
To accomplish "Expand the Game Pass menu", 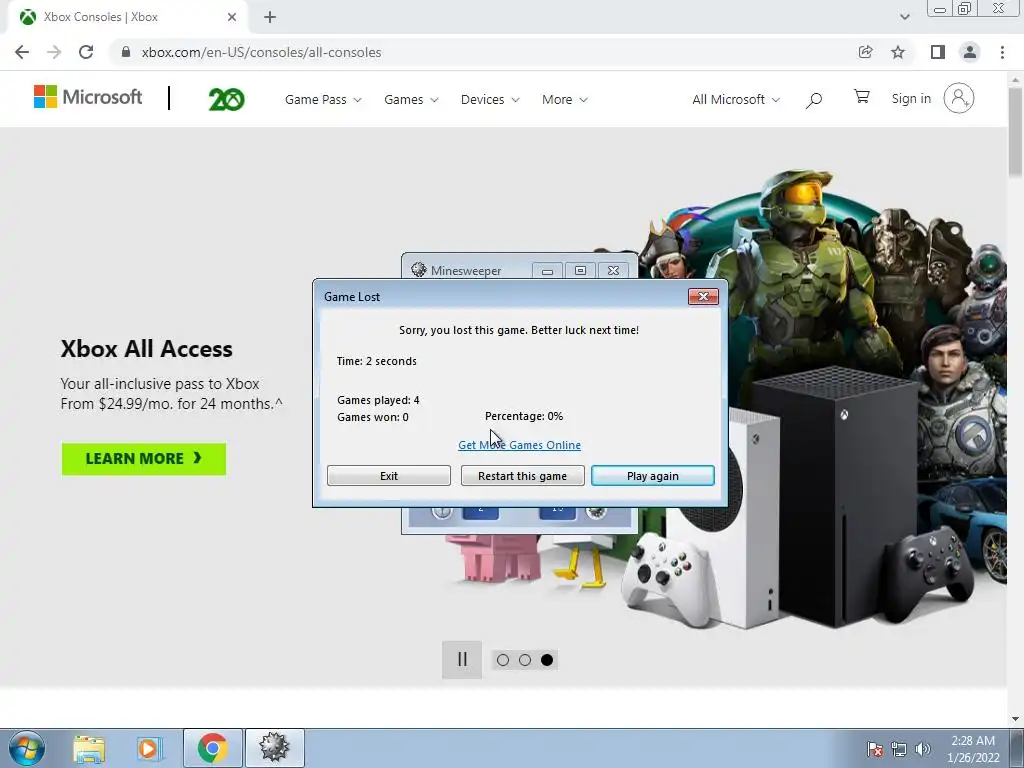I will pyautogui.click(x=323, y=99).
